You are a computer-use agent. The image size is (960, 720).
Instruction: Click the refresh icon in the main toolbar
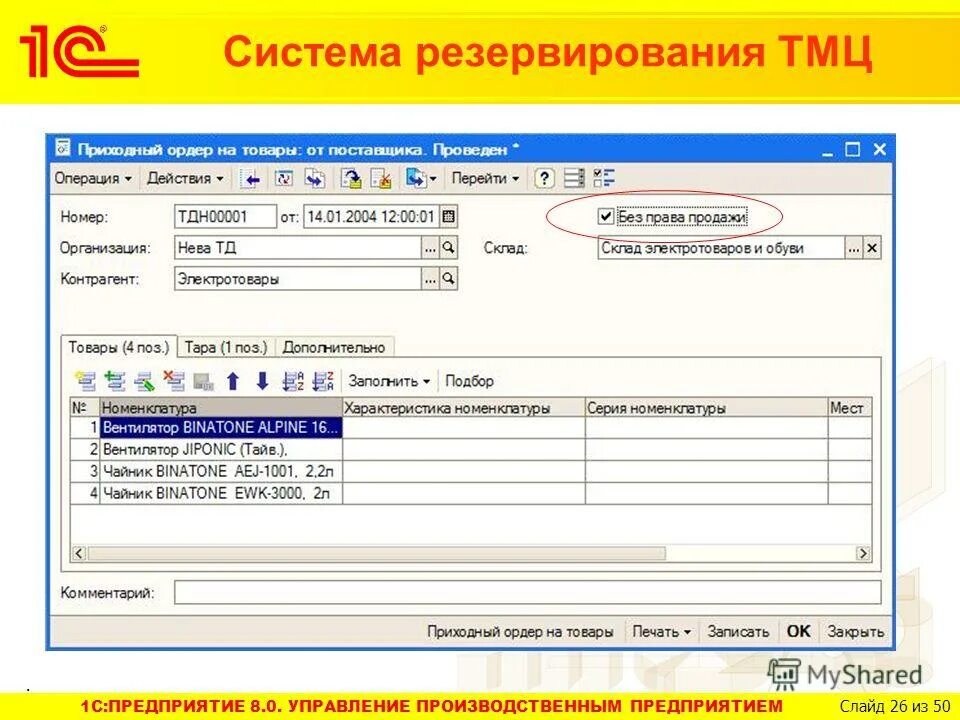(283, 179)
